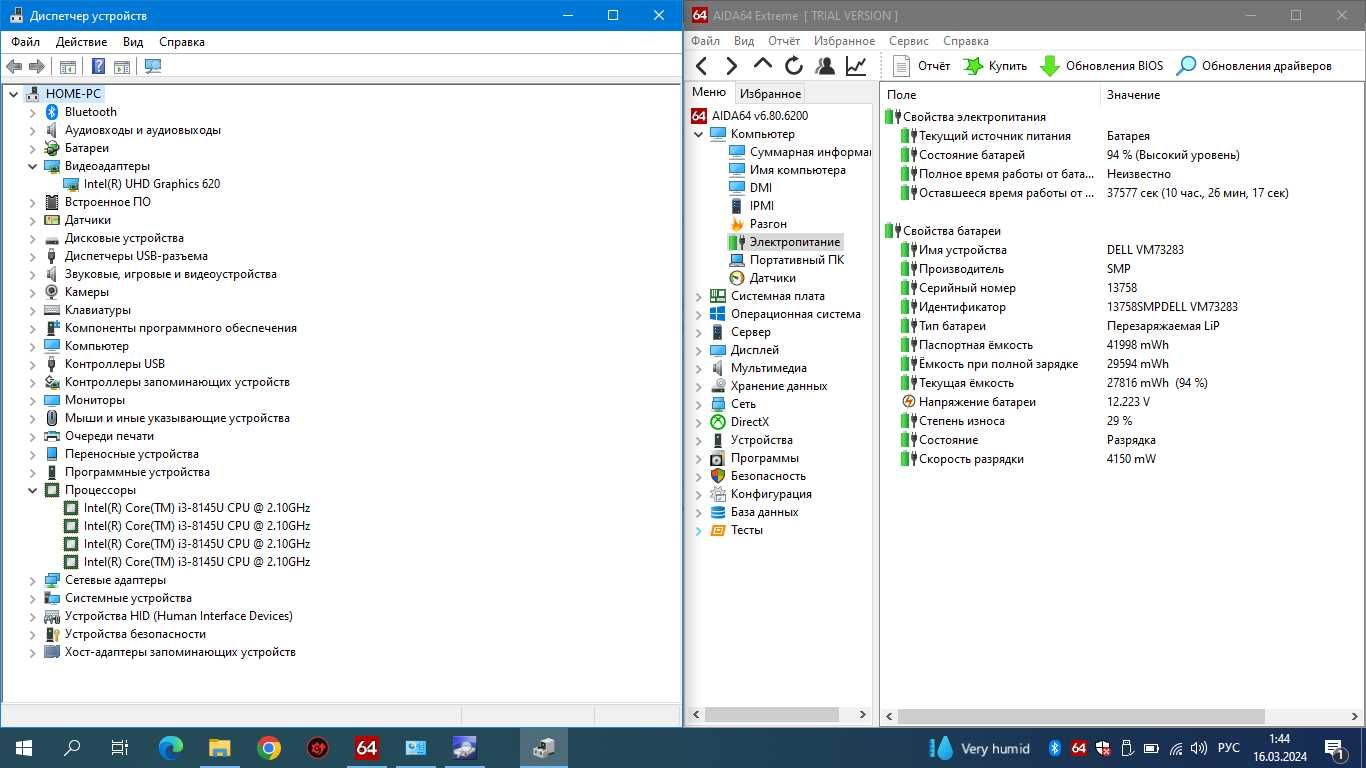
Task: Open Сервис menu in AIDA64
Action: pyautogui.click(x=908, y=41)
